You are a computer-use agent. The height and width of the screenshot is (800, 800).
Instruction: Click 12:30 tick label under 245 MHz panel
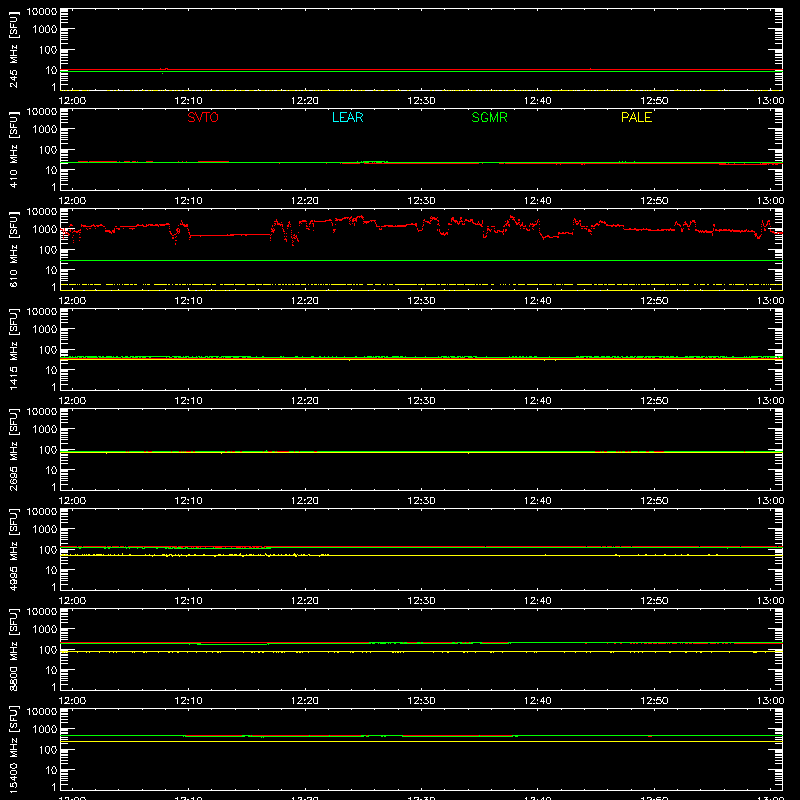(x=421, y=101)
